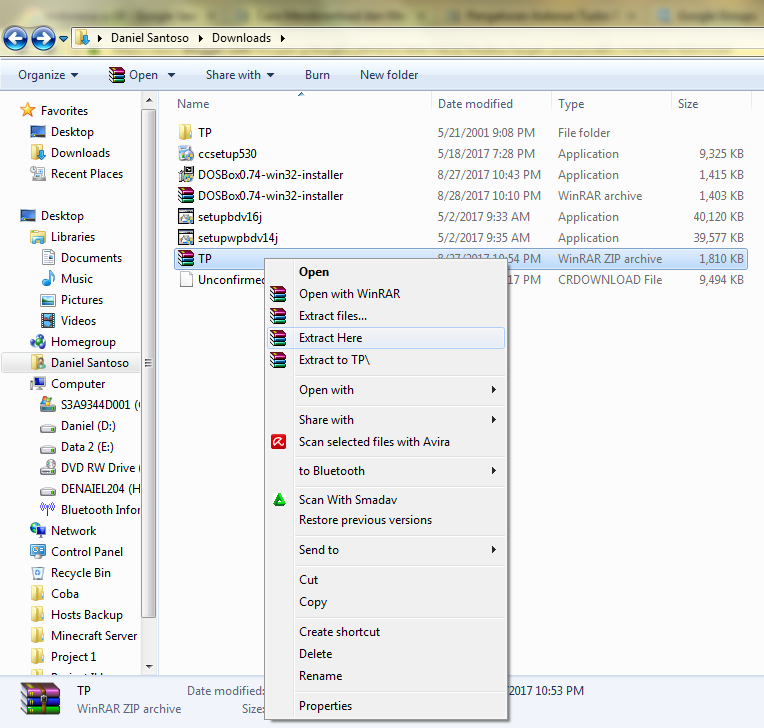Click the red Avira scan icon
Screen dimensions: 764x728
tap(278, 442)
